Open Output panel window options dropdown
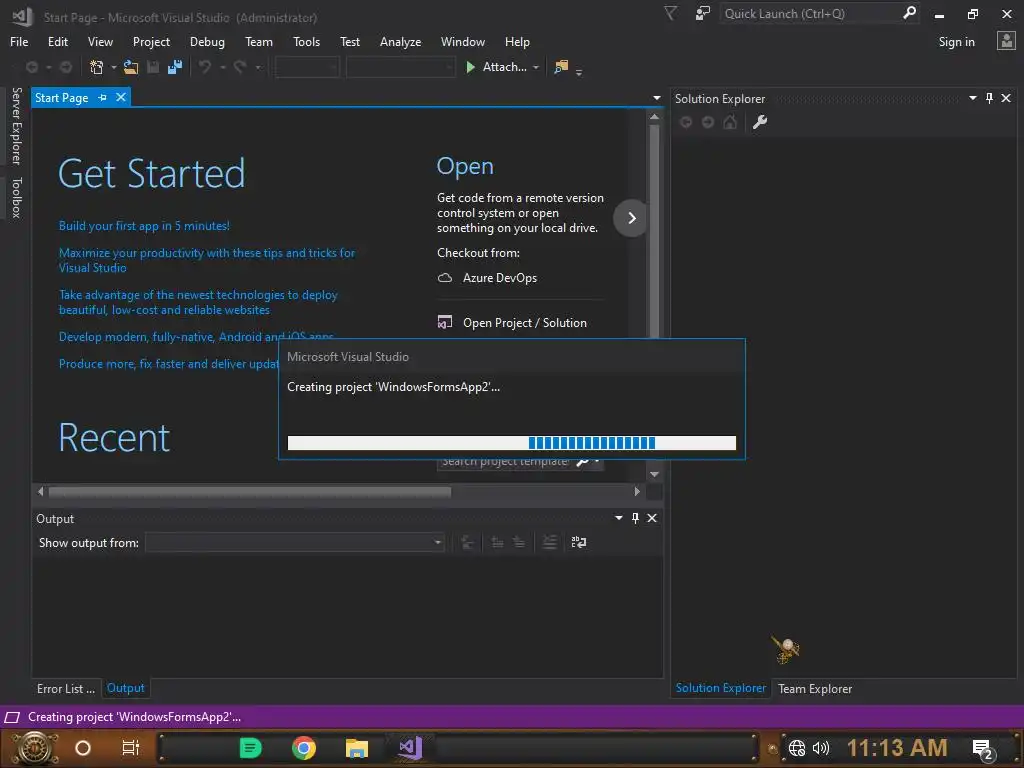Image resolution: width=1024 pixels, height=768 pixels. click(619, 518)
